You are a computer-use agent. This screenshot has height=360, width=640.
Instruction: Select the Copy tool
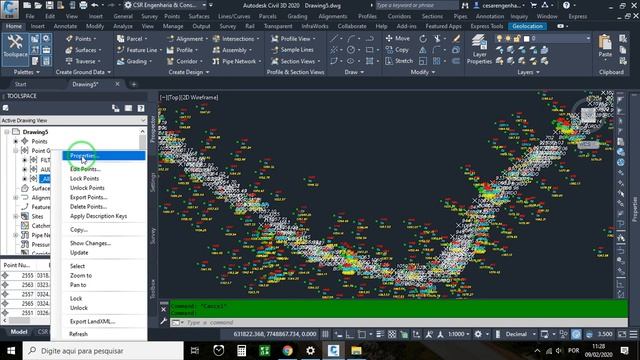[x=397, y=50]
